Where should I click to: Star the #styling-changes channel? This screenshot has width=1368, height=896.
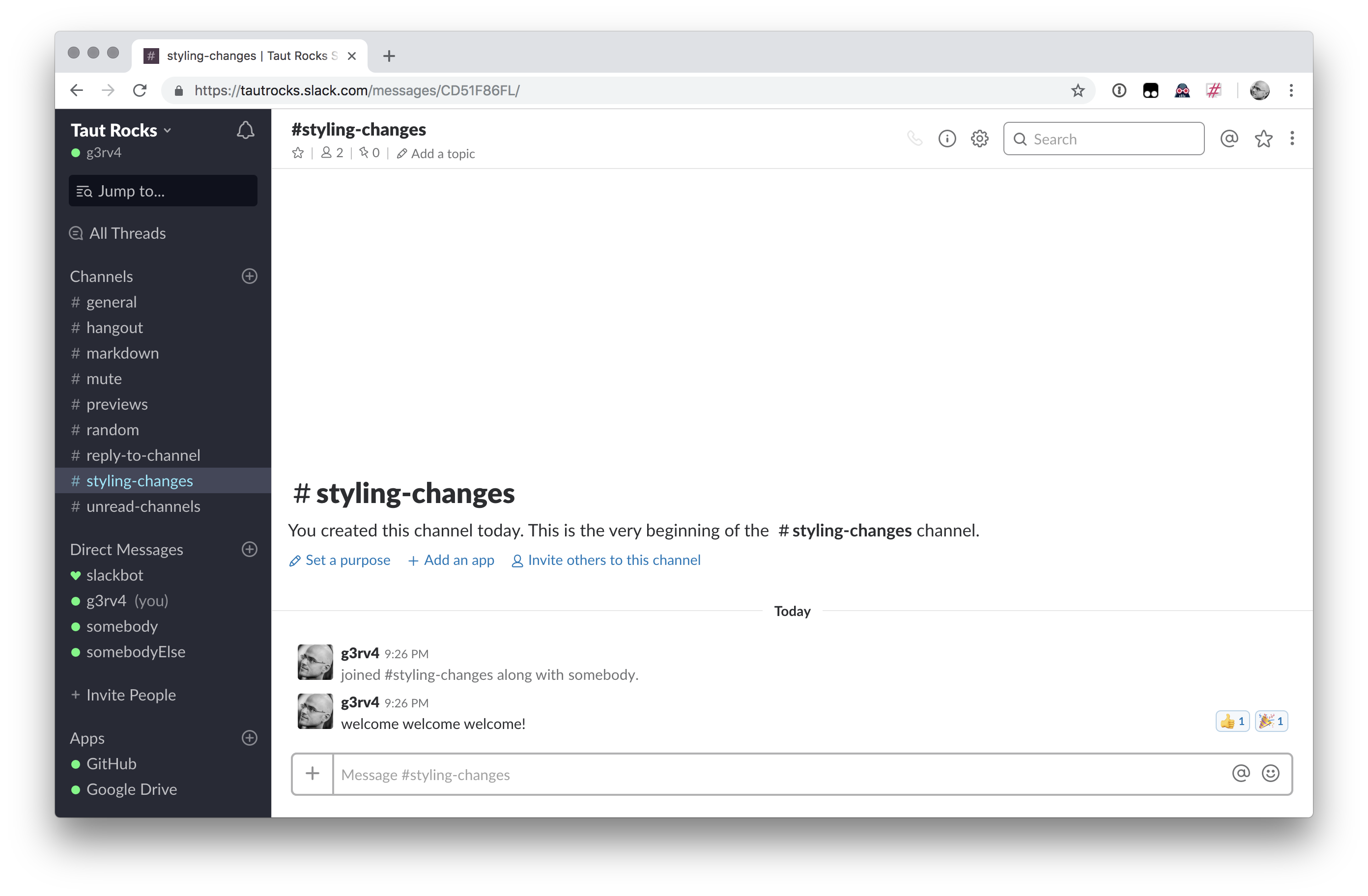click(298, 153)
